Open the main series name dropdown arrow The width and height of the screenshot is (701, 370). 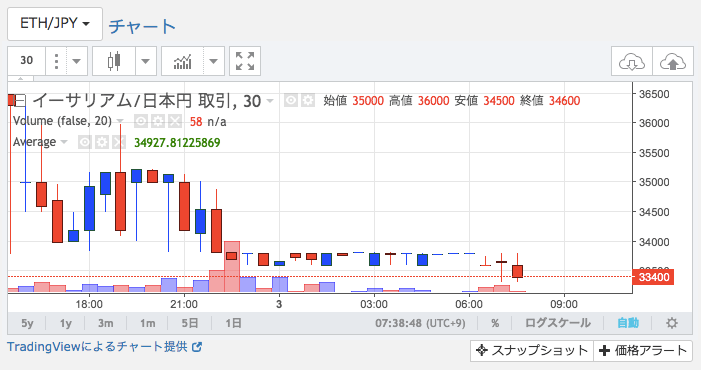point(270,101)
